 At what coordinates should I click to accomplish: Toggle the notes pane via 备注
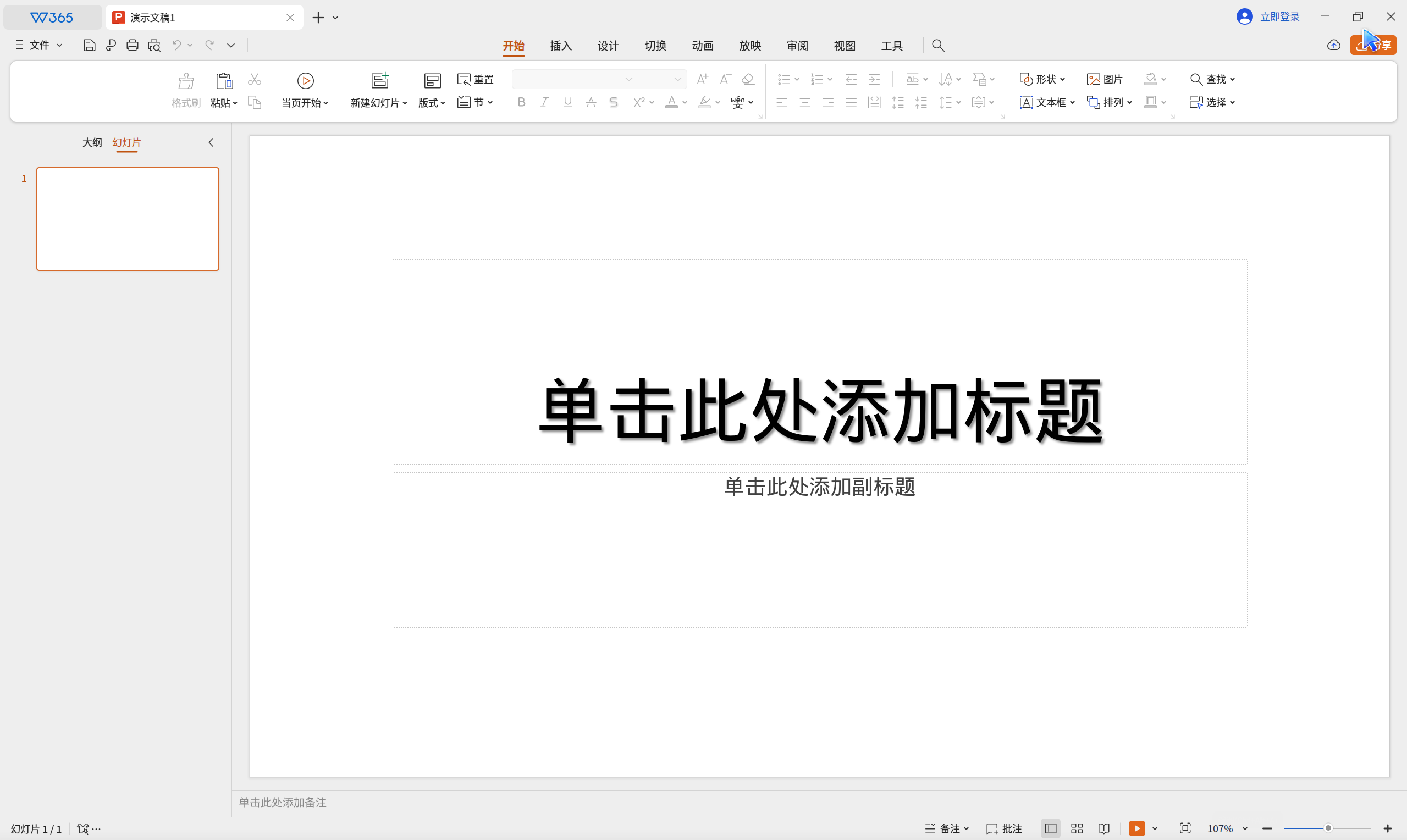tap(947, 828)
